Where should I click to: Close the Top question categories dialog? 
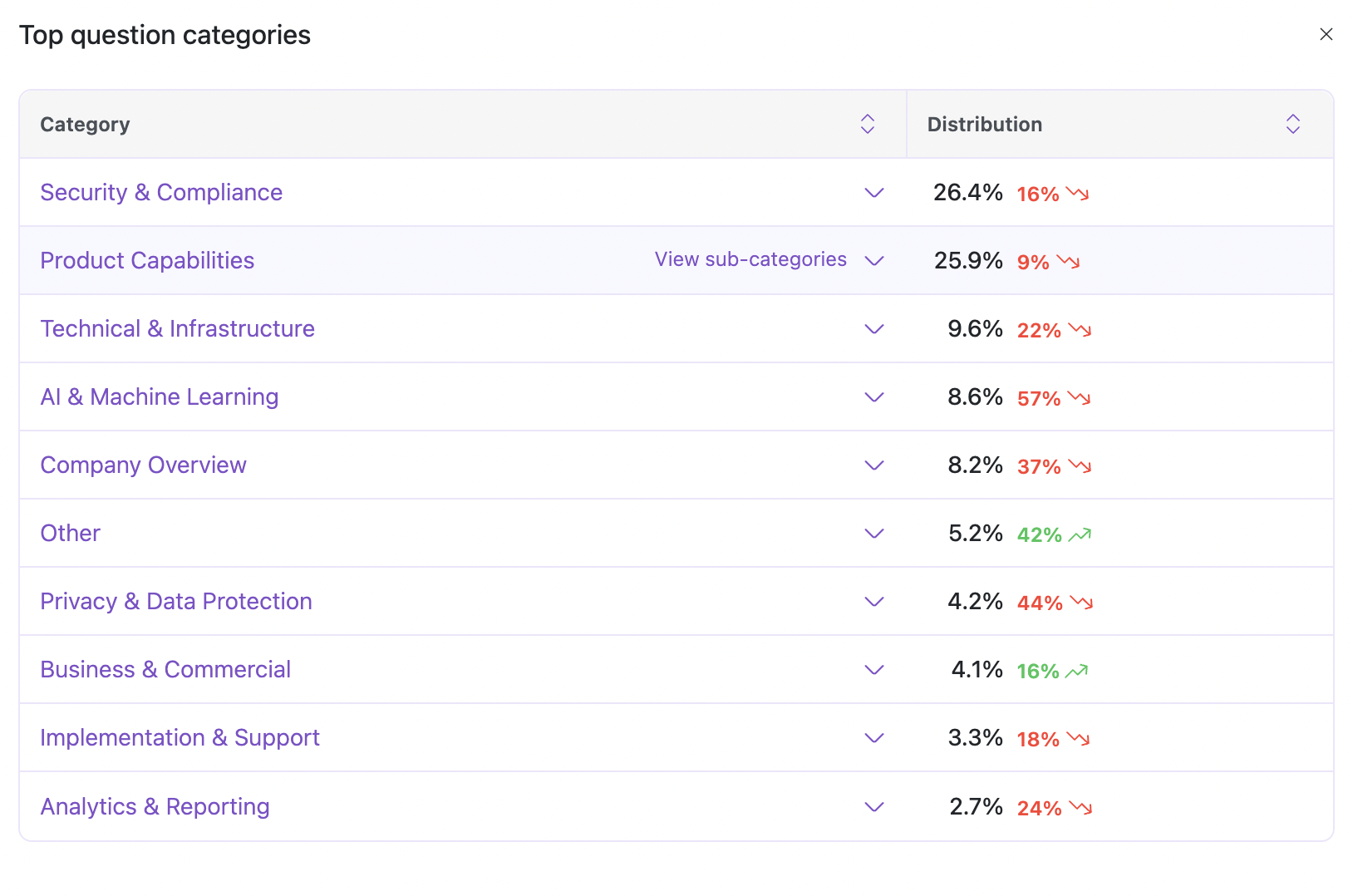click(x=1326, y=34)
